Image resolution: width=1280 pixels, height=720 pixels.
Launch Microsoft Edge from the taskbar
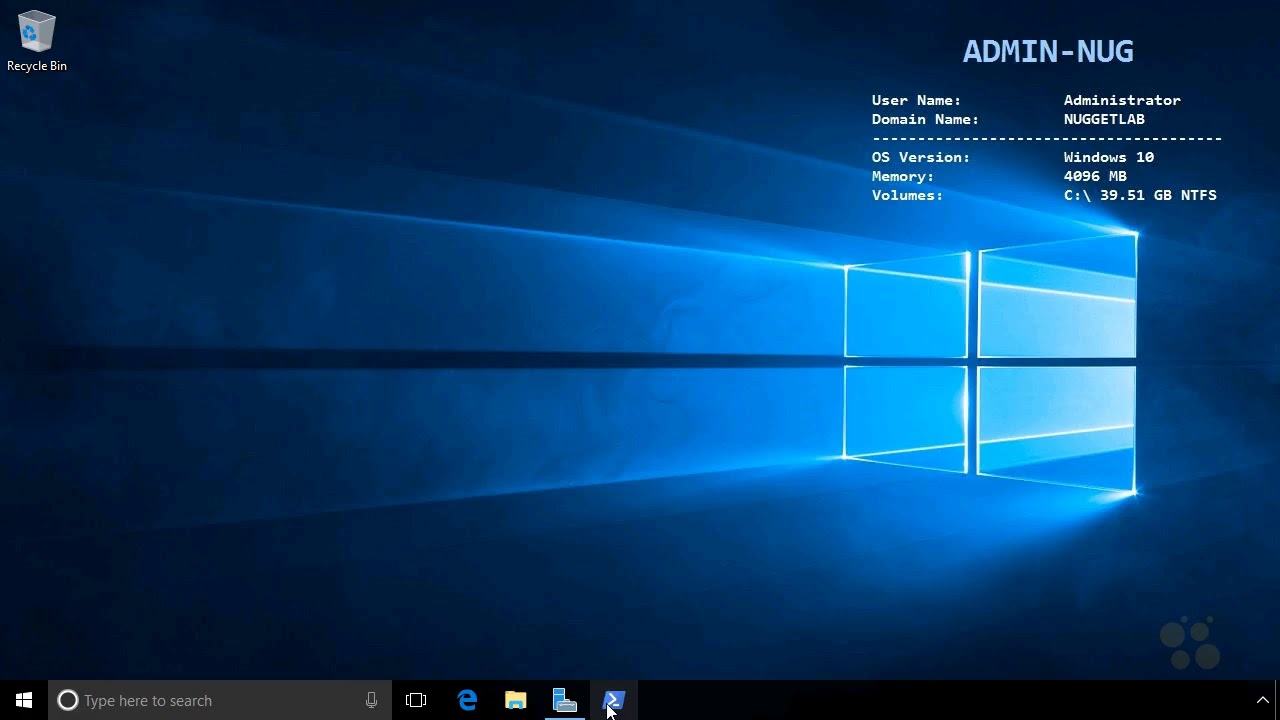pos(467,700)
